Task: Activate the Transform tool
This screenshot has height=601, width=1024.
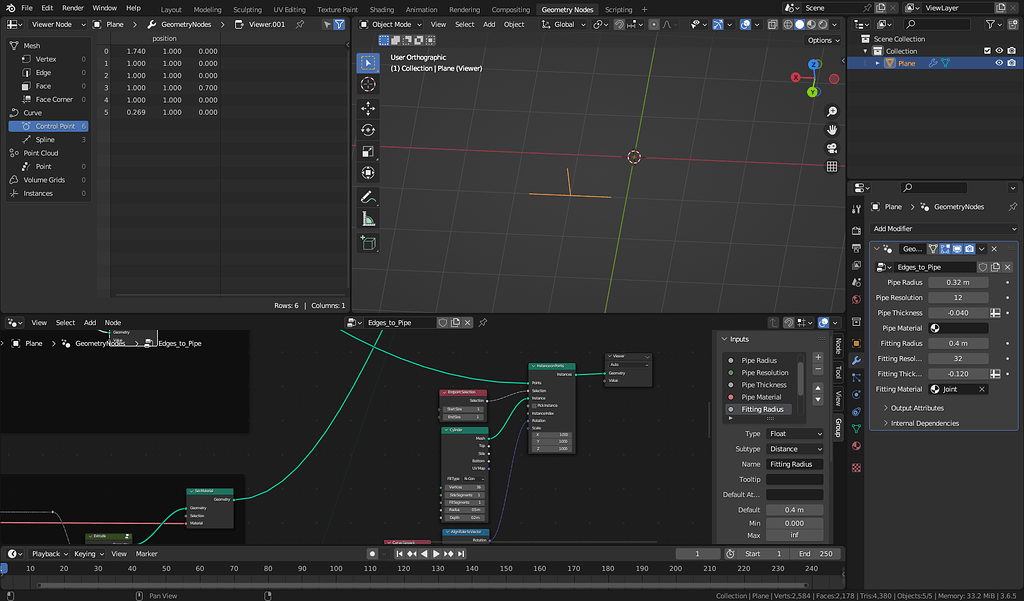Action: [368, 173]
